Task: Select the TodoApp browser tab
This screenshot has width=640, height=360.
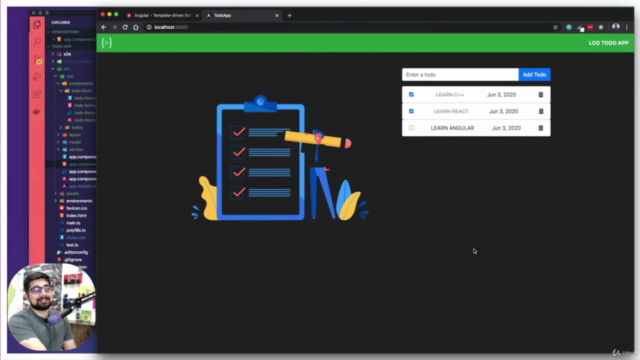Action: pos(241,16)
